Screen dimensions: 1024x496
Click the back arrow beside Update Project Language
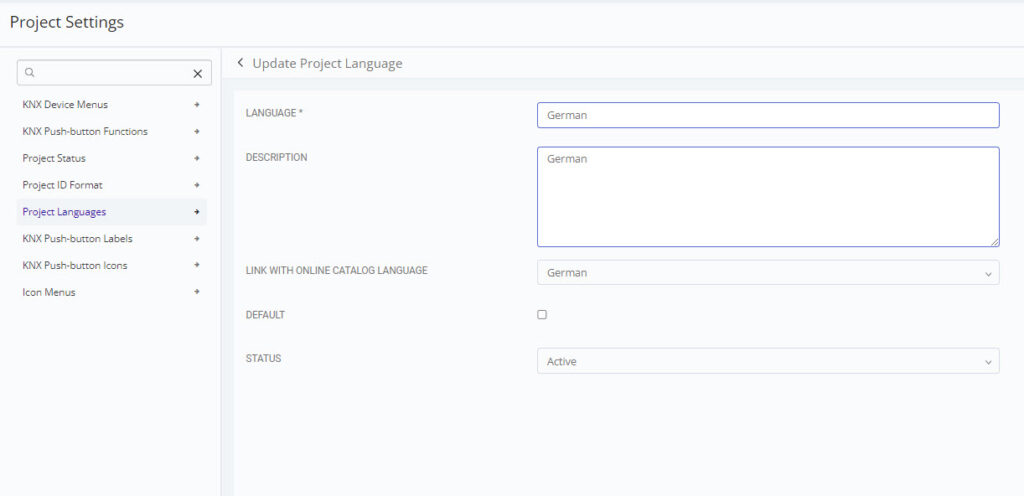pos(240,63)
